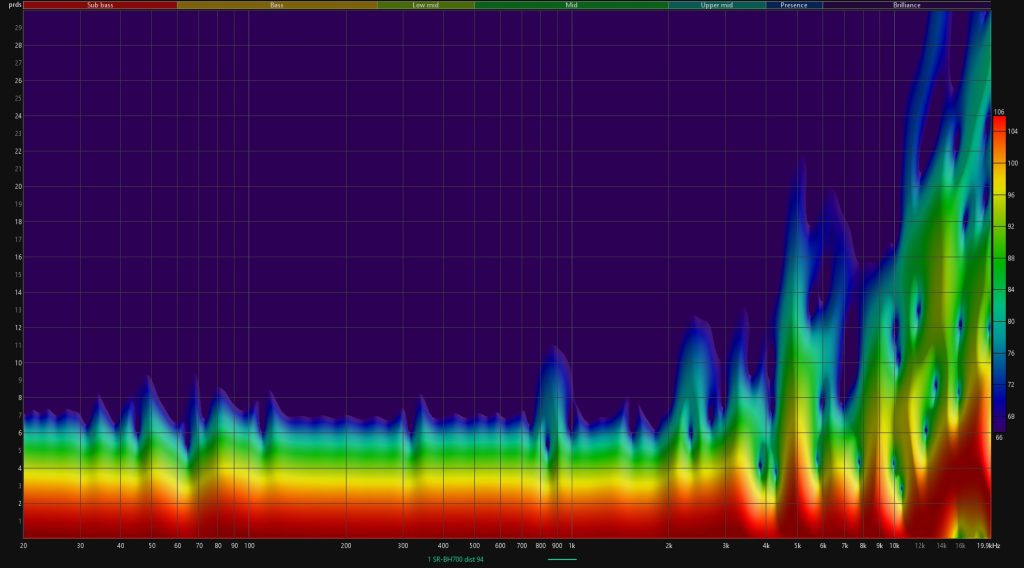Image resolution: width=1024 pixels, height=568 pixels.
Task: Click the 106 value atop color scale
Action: pos(999,111)
